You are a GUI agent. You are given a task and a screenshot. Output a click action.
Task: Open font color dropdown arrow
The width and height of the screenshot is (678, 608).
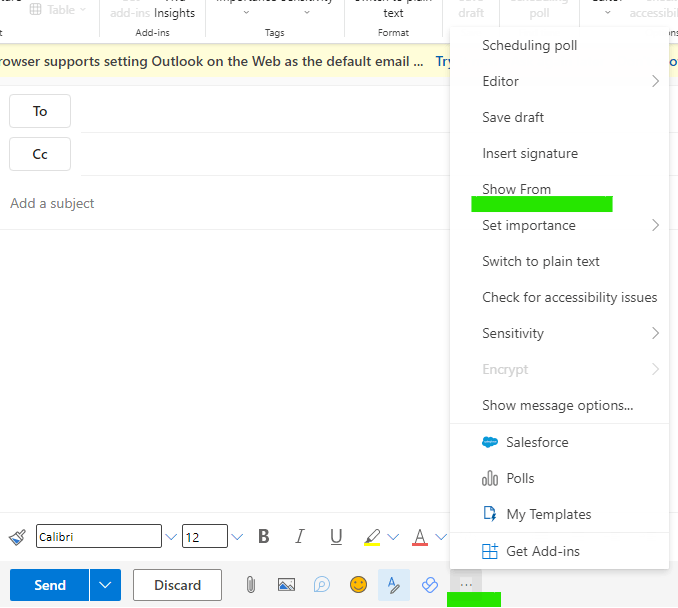pos(441,537)
